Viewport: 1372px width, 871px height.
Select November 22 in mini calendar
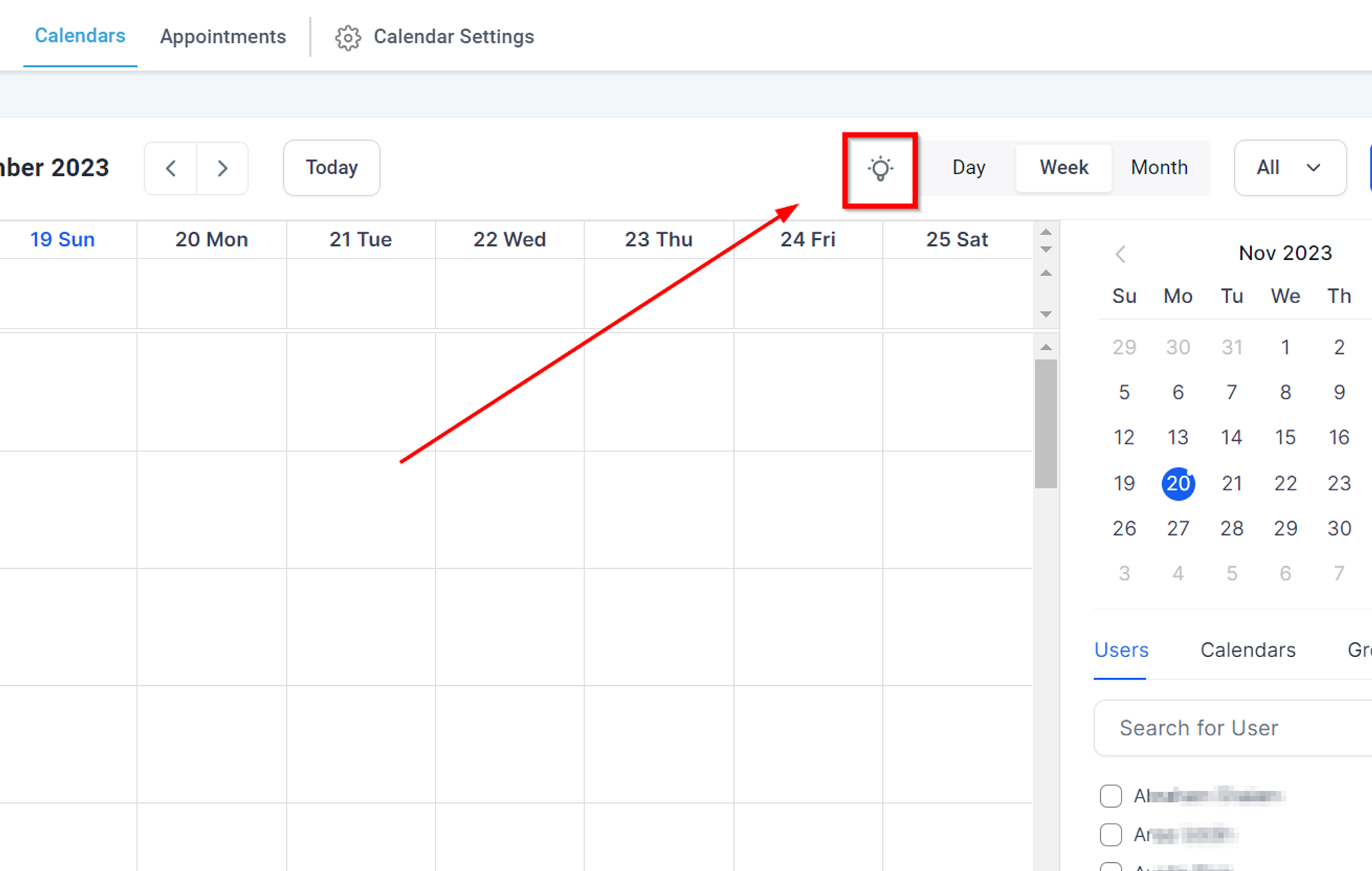pyautogui.click(x=1285, y=484)
